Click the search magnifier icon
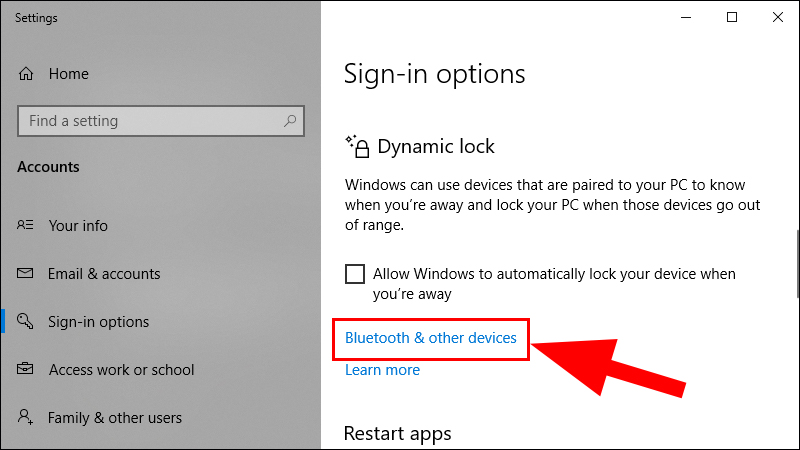This screenshot has height=450, width=800. pyautogui.click(x=290, y=121)
